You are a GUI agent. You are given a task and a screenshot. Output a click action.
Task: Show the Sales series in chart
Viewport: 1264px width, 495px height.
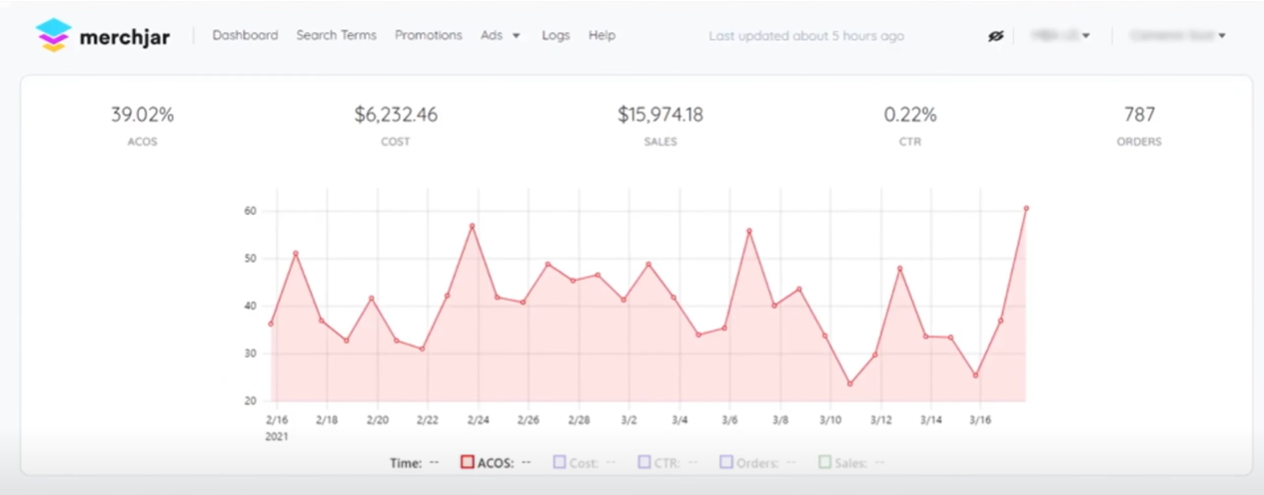pos(825,463)
